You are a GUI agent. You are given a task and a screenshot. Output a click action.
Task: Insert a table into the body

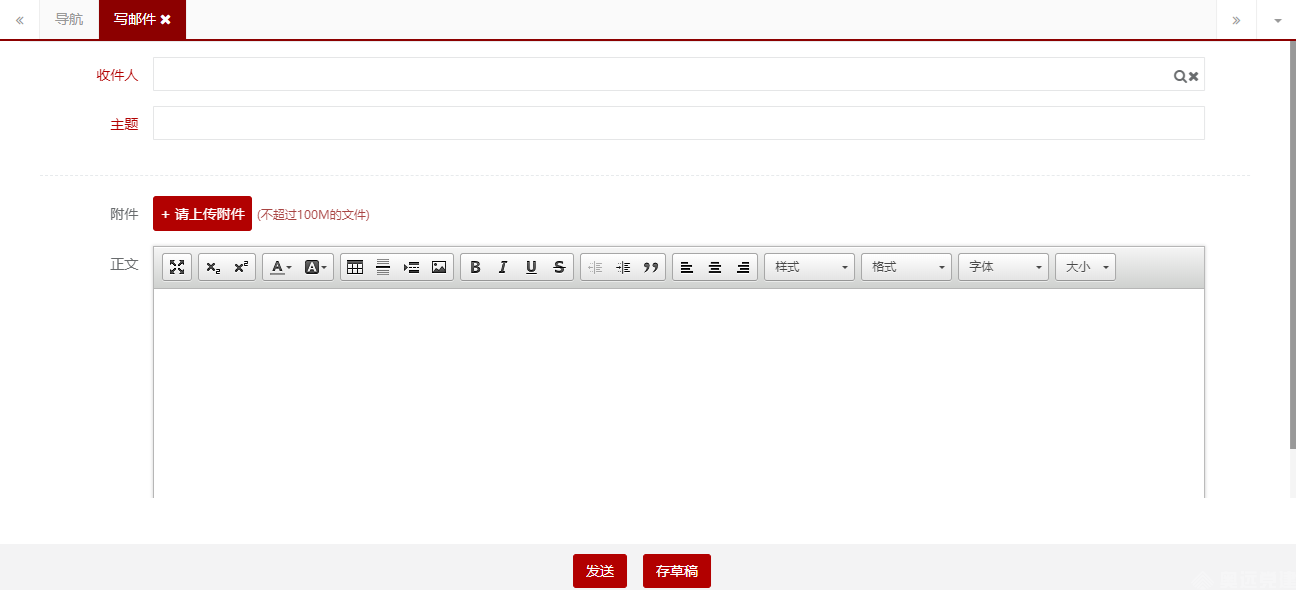pyautogui.click(x=355, y=267)
